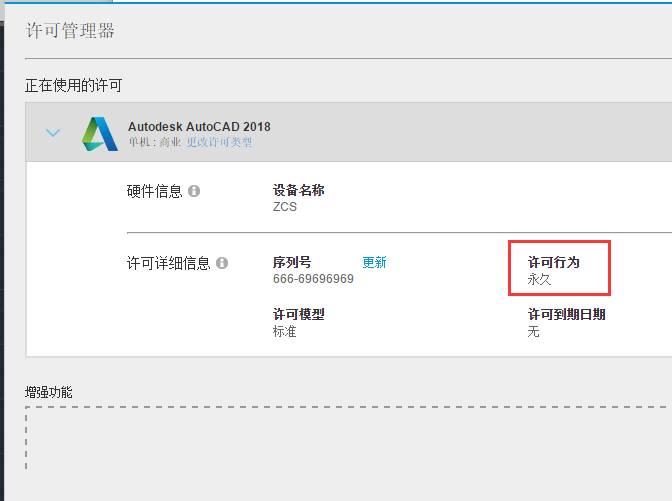Select the device name value ZCS
This screenshot has width=672, height=501.
pyautogui.click(x=285, y=207)
